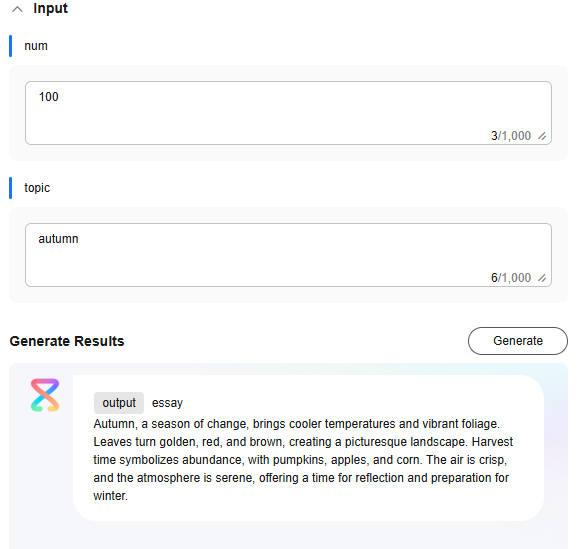
Task: Click the word winter in the essay
Action: point(110,496)
